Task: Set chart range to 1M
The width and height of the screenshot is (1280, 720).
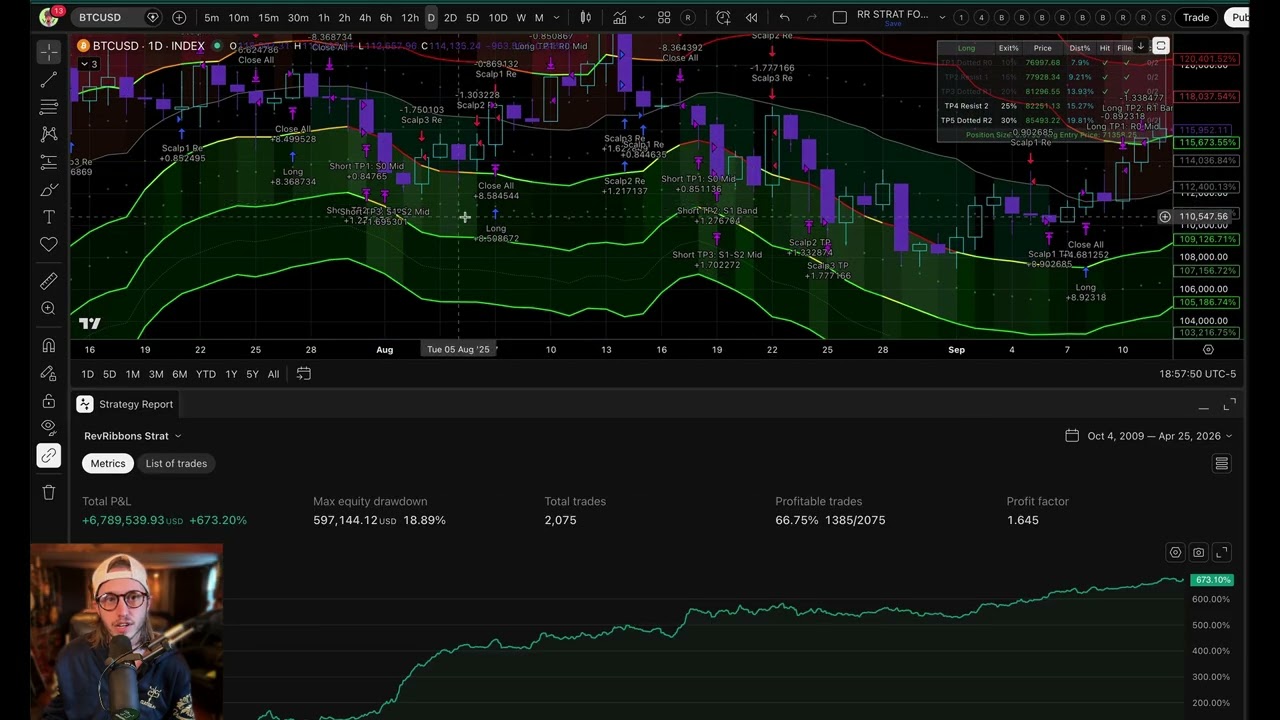Action: [132, 374]
